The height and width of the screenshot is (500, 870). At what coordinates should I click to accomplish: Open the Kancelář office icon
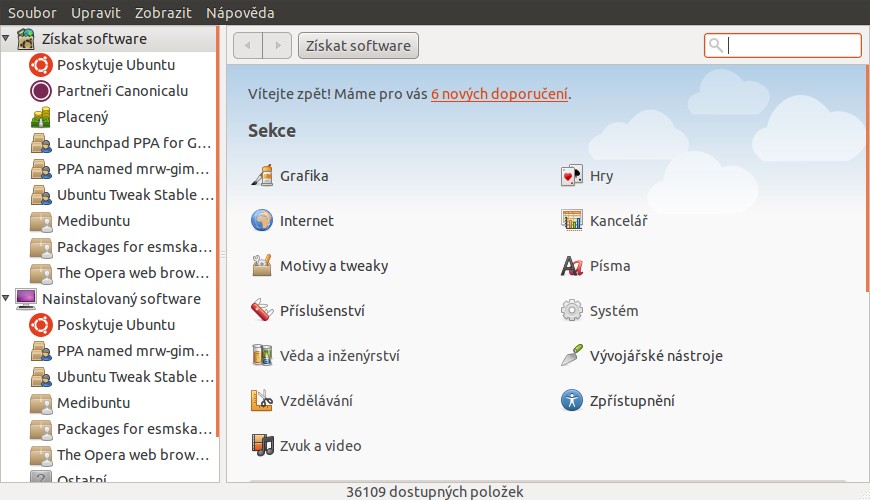(572, 221)
